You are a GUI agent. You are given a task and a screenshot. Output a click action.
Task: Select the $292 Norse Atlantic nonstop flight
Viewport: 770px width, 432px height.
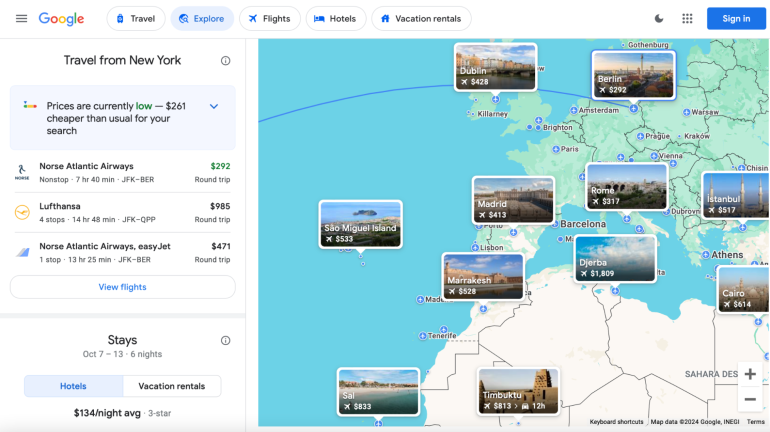click(122, 172)
